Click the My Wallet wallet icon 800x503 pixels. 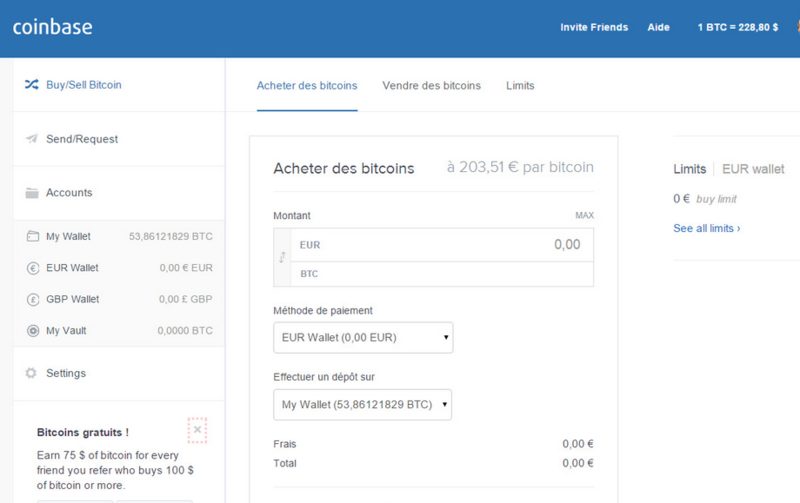pyautogui.click(x=33, y=236)
